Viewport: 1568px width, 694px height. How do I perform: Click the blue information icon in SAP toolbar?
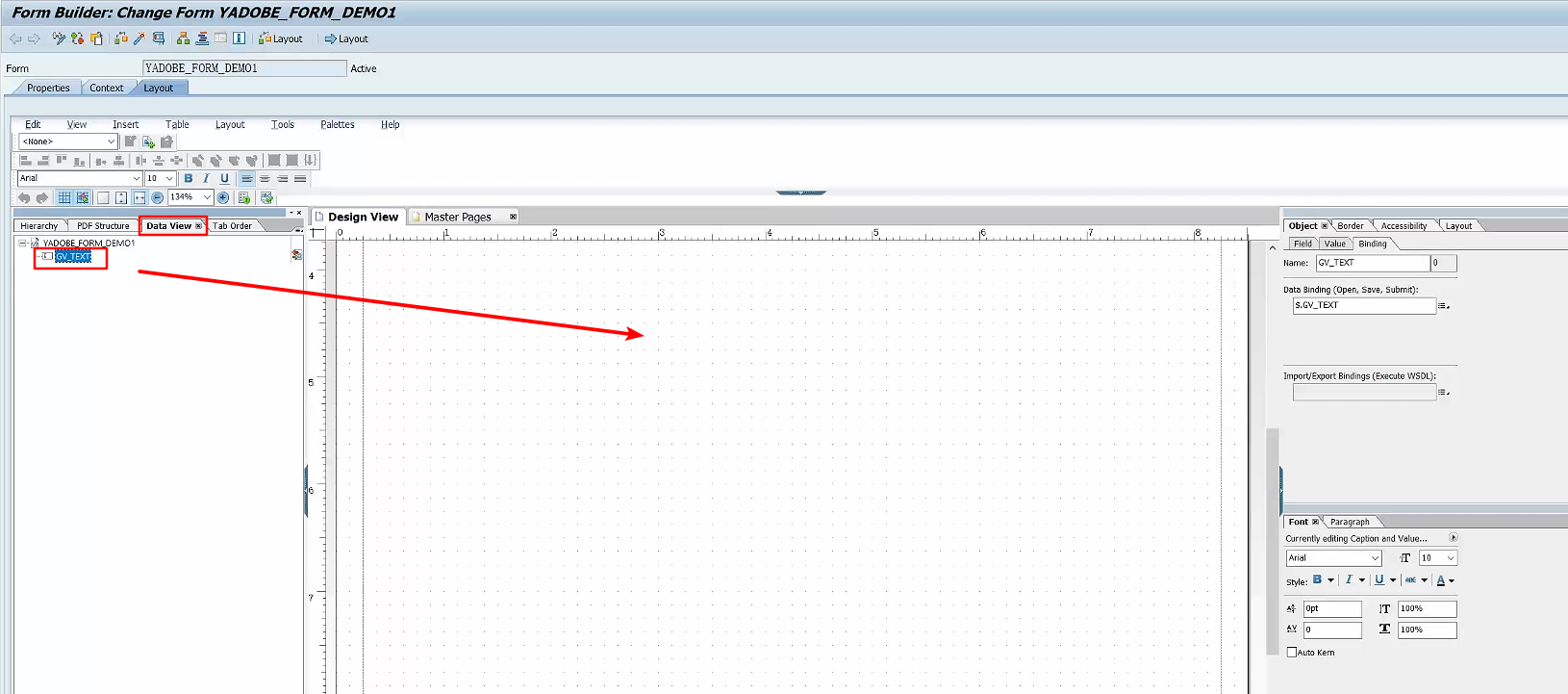pos(239,39)
